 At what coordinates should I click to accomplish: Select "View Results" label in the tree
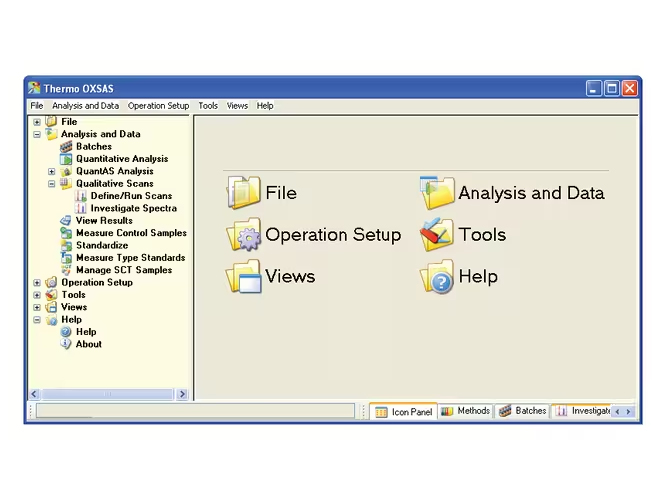click(104, 220)
